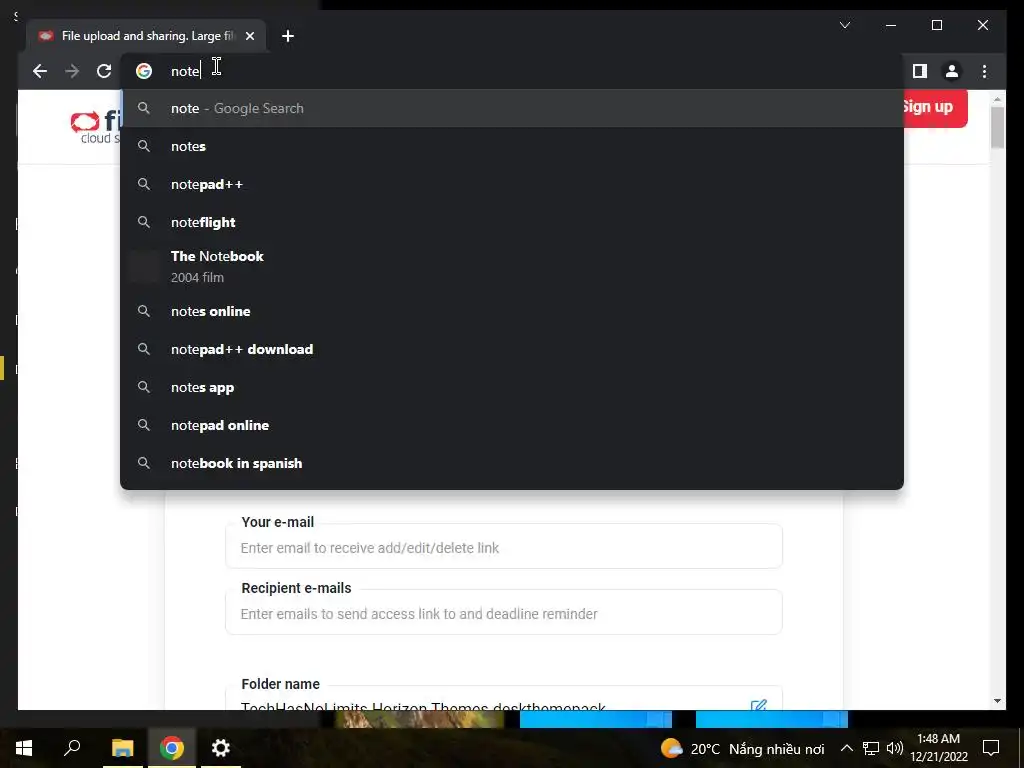Click the scroll down arrow of page
This screenshot has height=768, width=1024.
(x=997, y=701)
